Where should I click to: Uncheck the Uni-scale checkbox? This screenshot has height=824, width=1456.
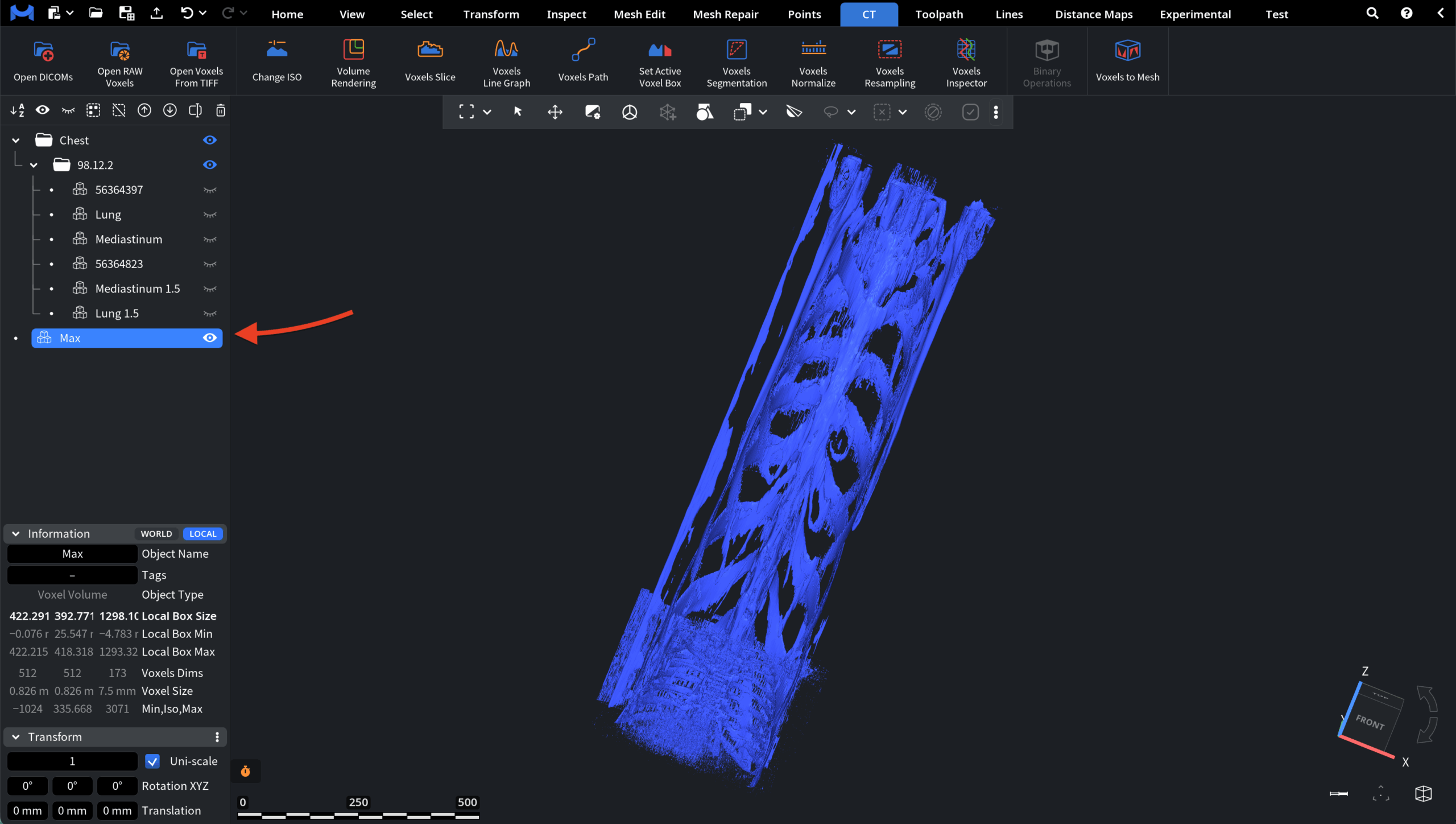(x=152, y=761)
